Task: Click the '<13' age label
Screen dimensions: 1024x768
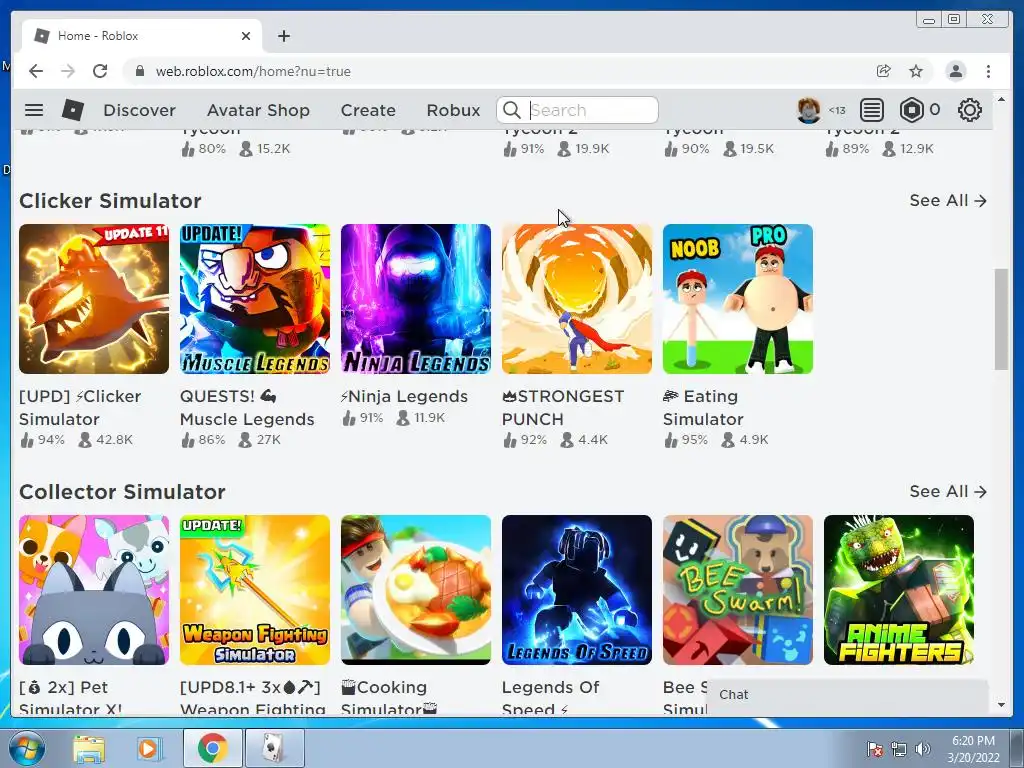Action: click(837, 110)
